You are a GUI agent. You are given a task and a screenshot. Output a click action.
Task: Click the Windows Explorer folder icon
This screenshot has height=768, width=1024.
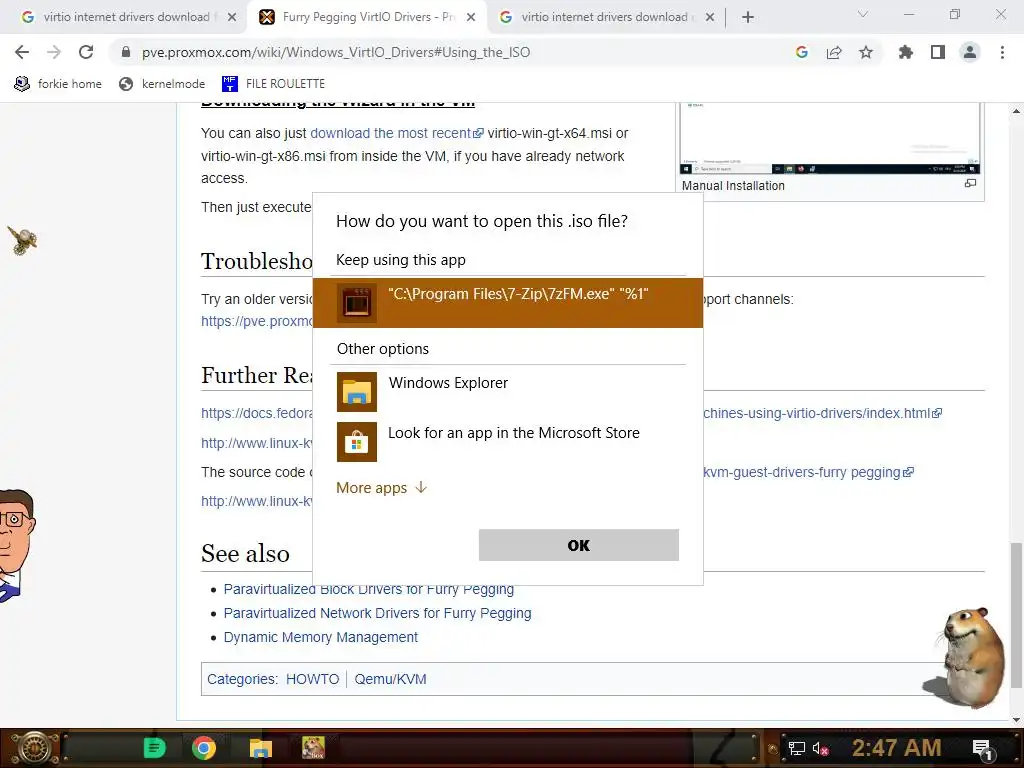click(357, 392)
